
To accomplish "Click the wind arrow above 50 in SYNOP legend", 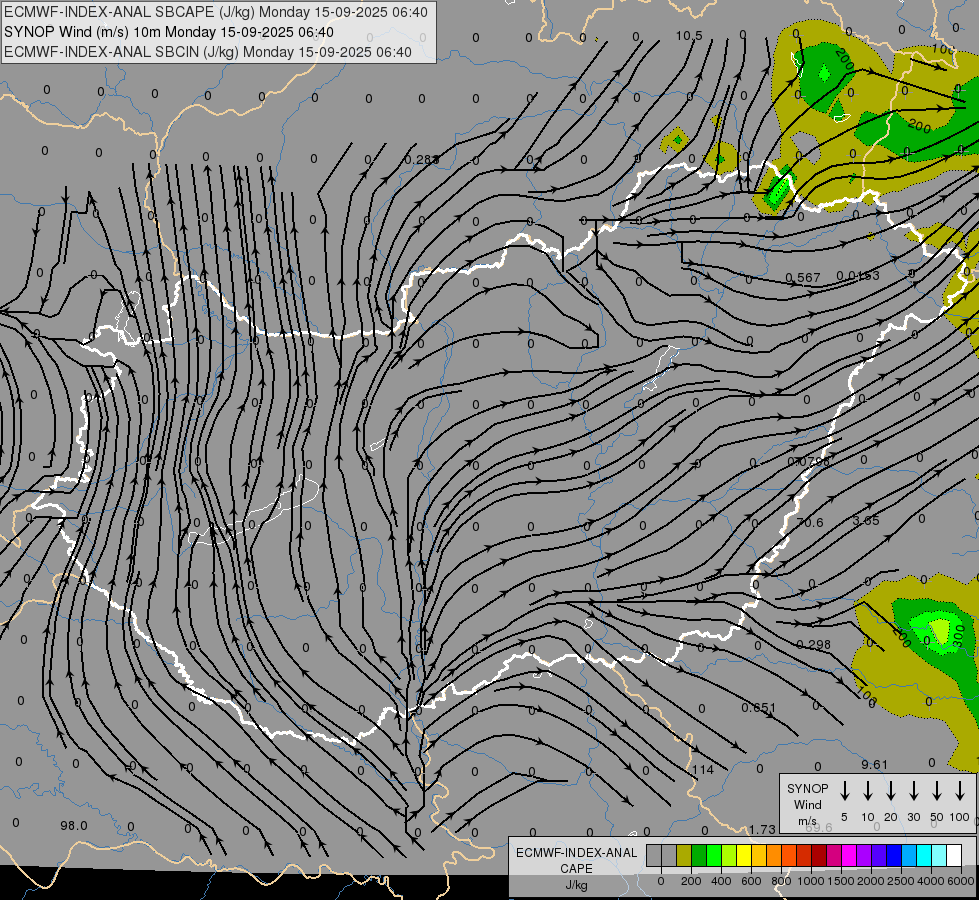I will pos(937,791).
